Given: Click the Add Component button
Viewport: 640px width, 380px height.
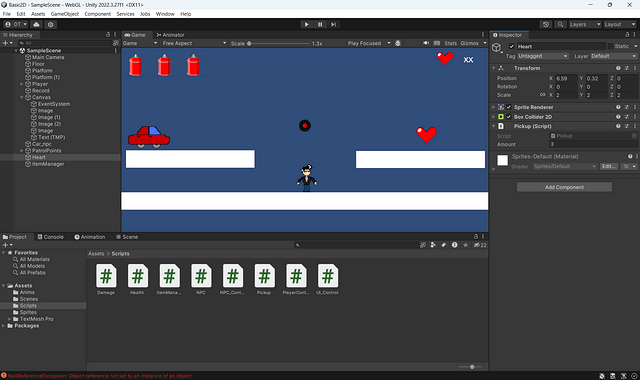Looking at the screenshot, I should pyautogui.click(x=564, y=187).
